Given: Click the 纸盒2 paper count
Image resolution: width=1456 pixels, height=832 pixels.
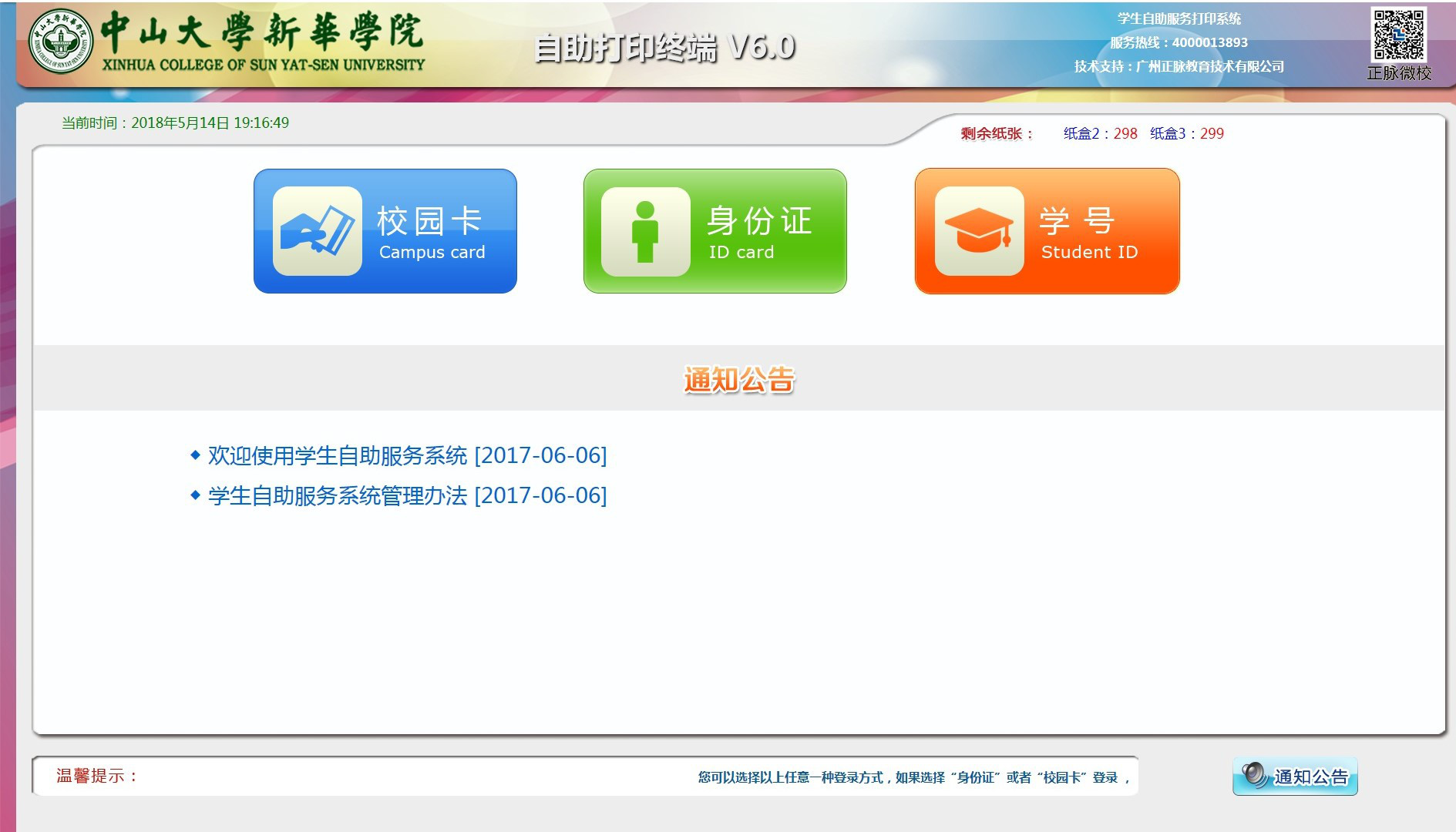Looking at the screenshot, I should (x=1100, y=133).
